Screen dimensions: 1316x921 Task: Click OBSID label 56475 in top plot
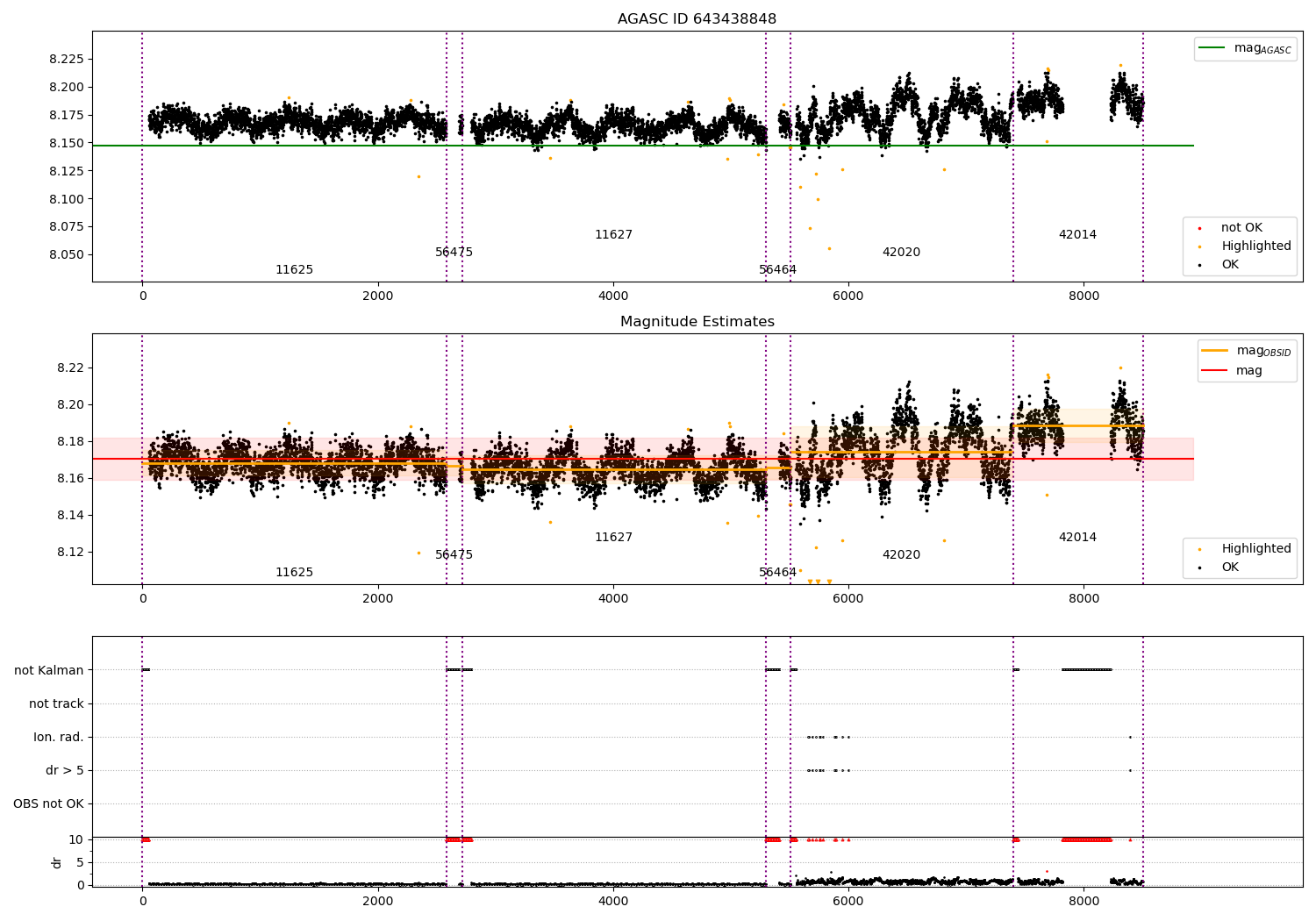(454, 253)
